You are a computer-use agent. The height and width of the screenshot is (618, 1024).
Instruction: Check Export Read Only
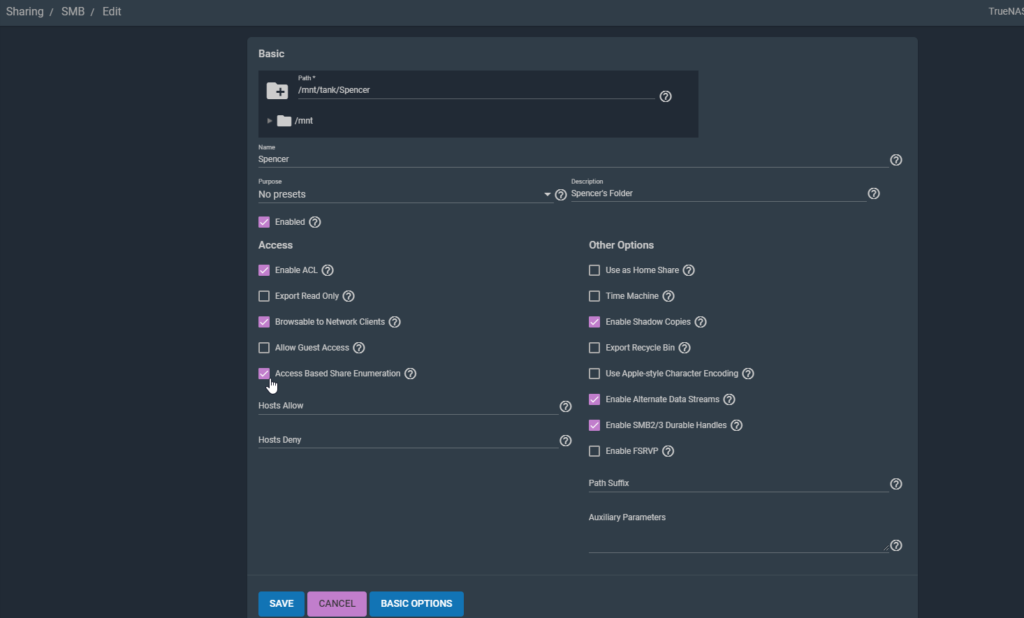[x=264, y=296]
